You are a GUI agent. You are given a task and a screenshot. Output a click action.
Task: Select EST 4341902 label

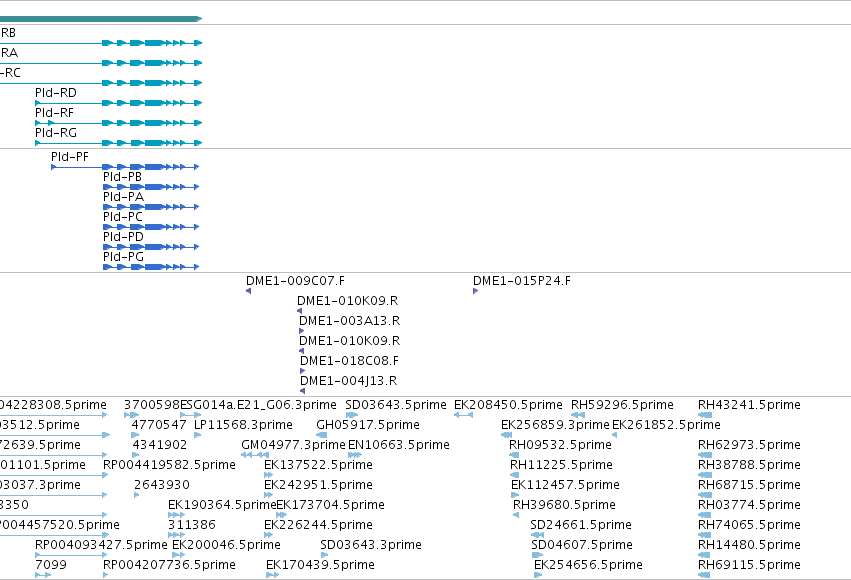(x=160, y=445)
